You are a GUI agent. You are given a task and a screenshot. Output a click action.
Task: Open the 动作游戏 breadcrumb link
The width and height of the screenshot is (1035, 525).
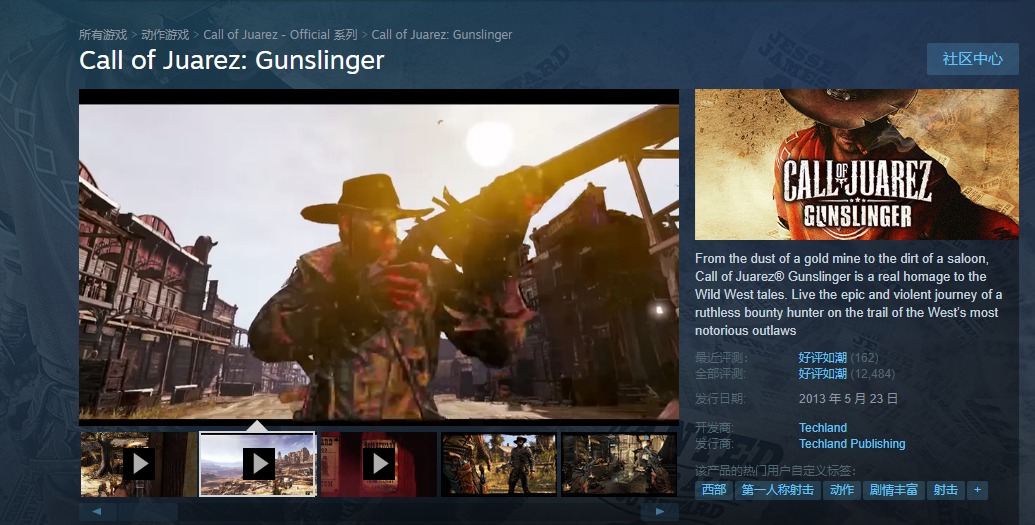tap(165, 34)
